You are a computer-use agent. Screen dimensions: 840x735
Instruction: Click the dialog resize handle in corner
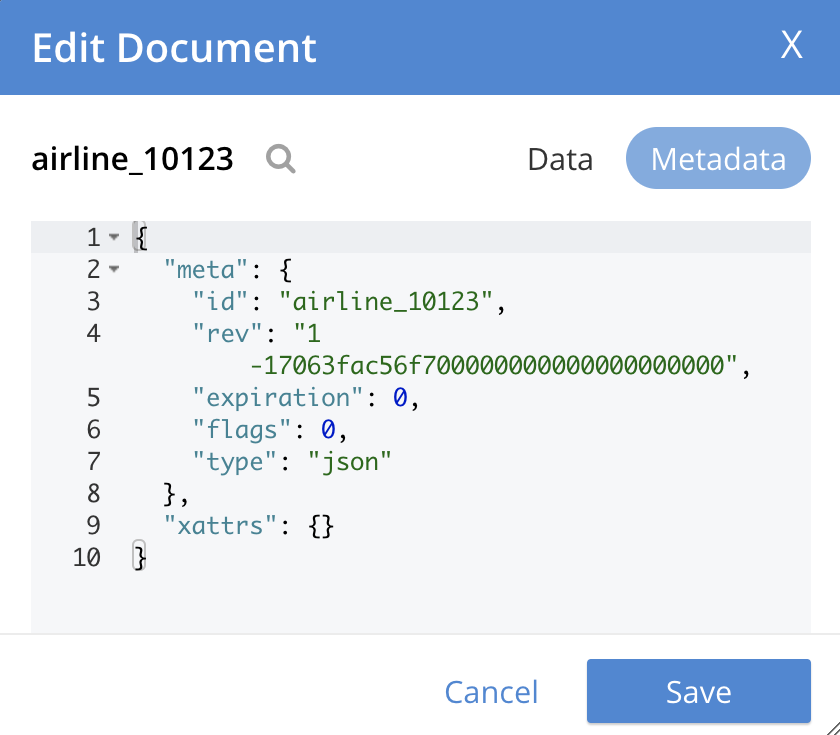(x=828, y=724)
